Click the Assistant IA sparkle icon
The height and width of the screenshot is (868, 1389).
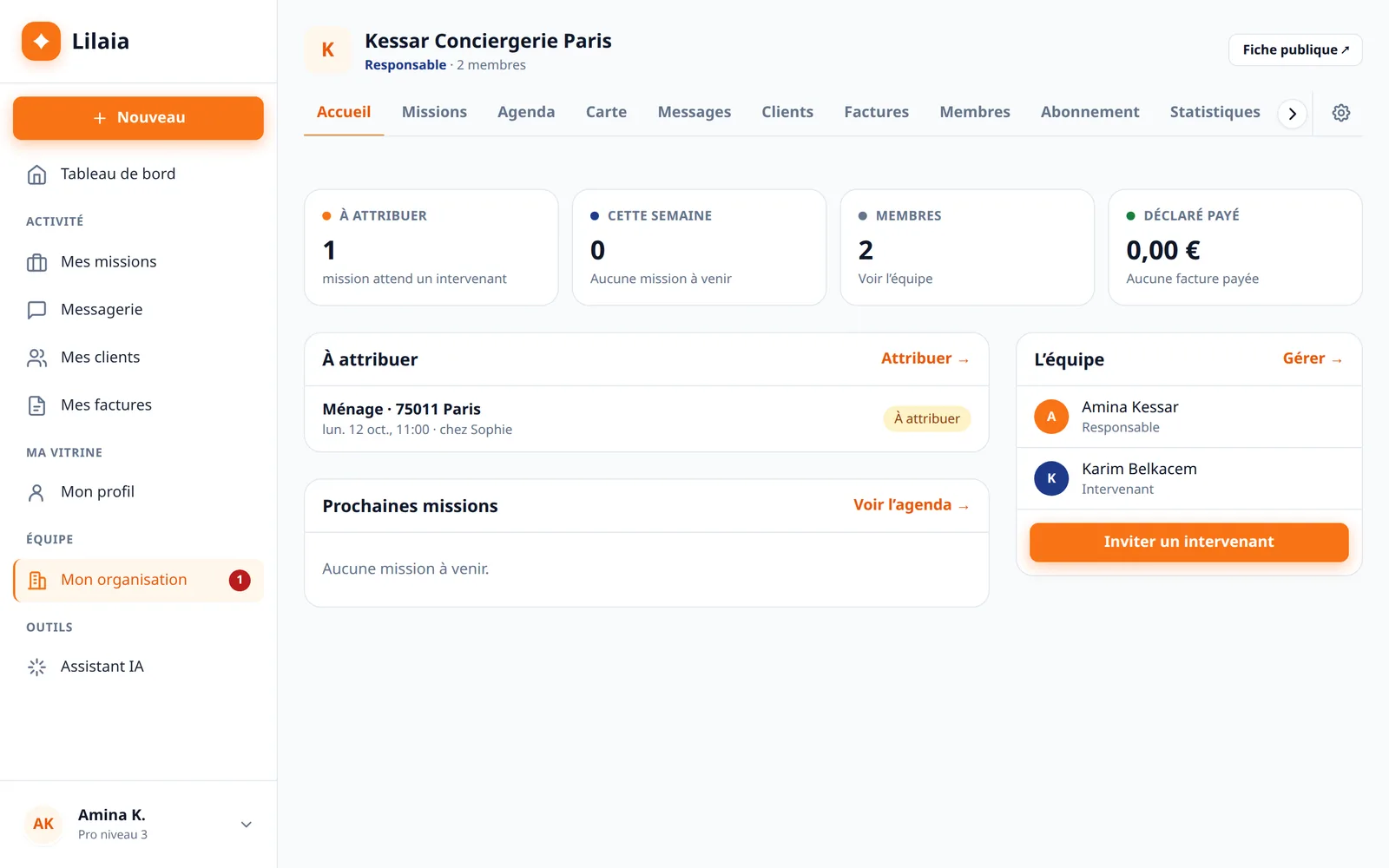[36, 667]
